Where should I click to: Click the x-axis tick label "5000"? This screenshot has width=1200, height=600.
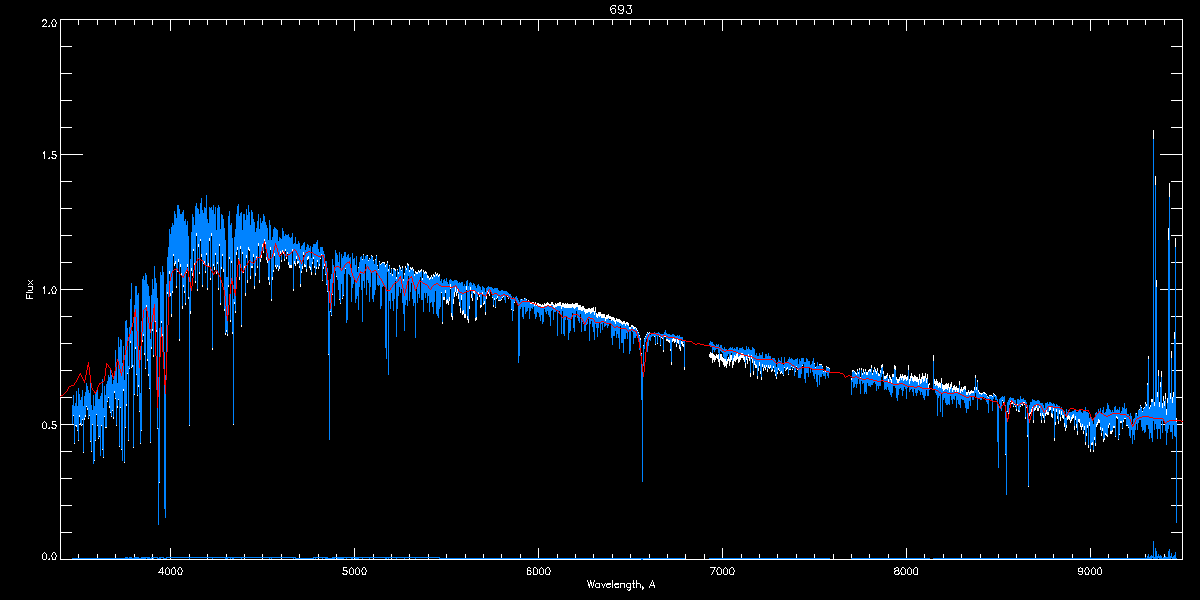tap(354, 571)
